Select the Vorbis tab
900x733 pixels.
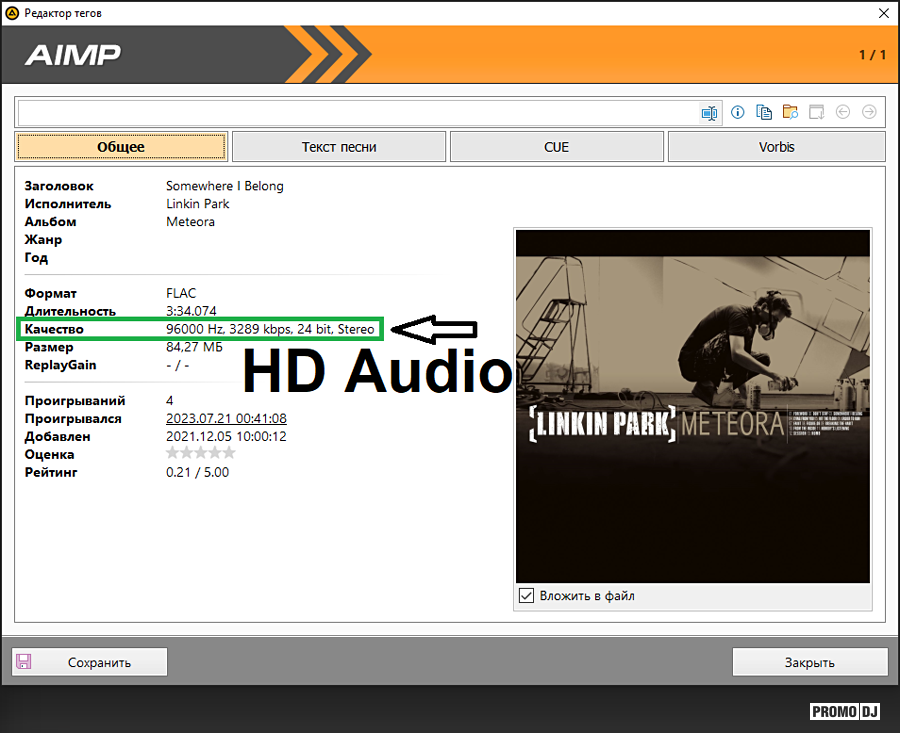776,147
